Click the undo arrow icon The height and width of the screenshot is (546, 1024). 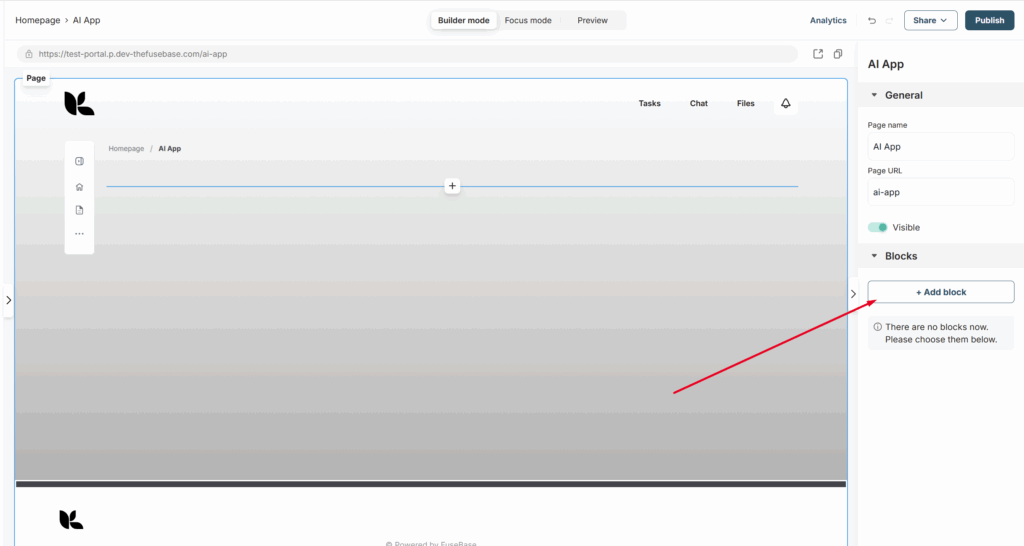[x=872, y=20]
